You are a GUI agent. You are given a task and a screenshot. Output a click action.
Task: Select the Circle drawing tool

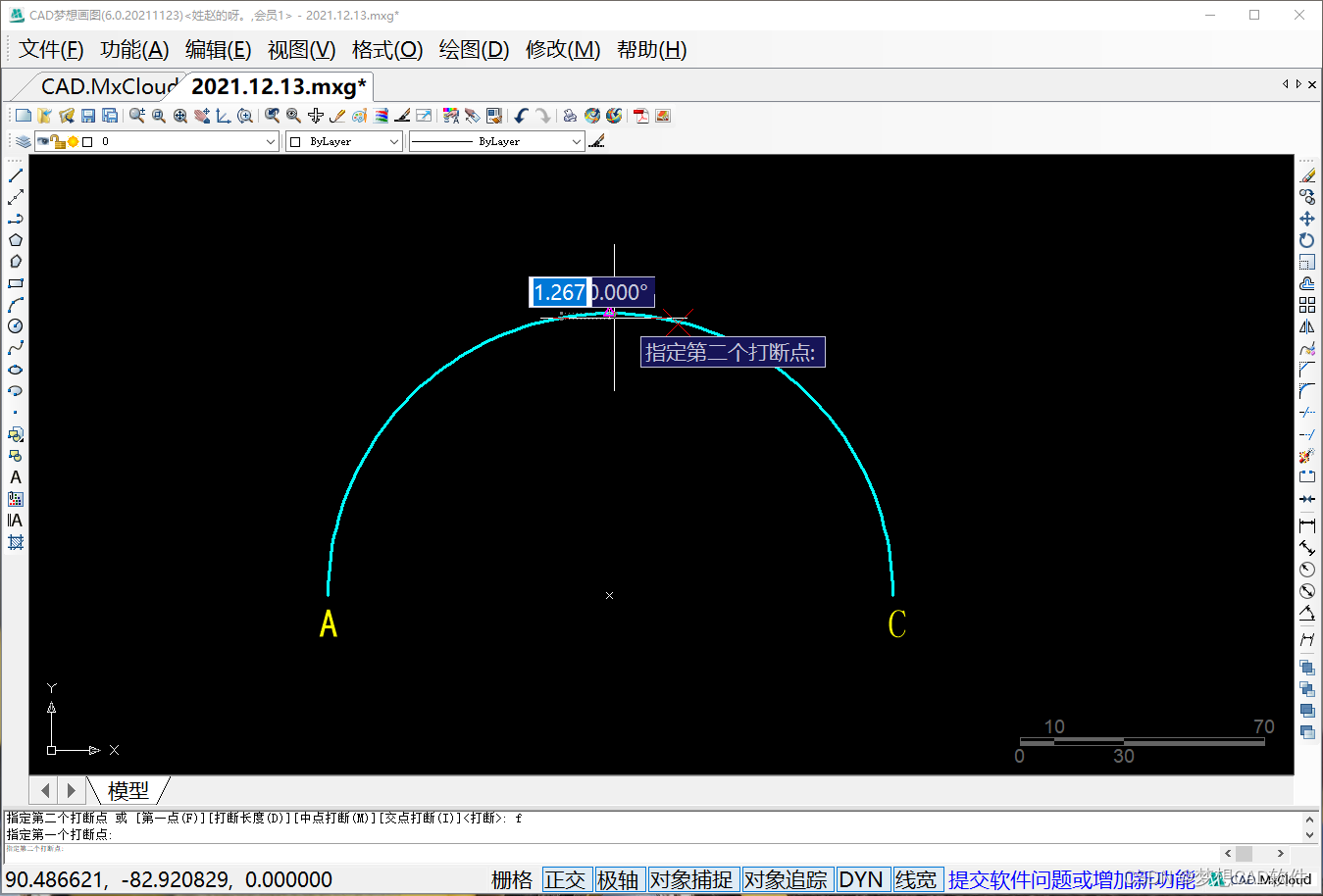pos(16,326)
